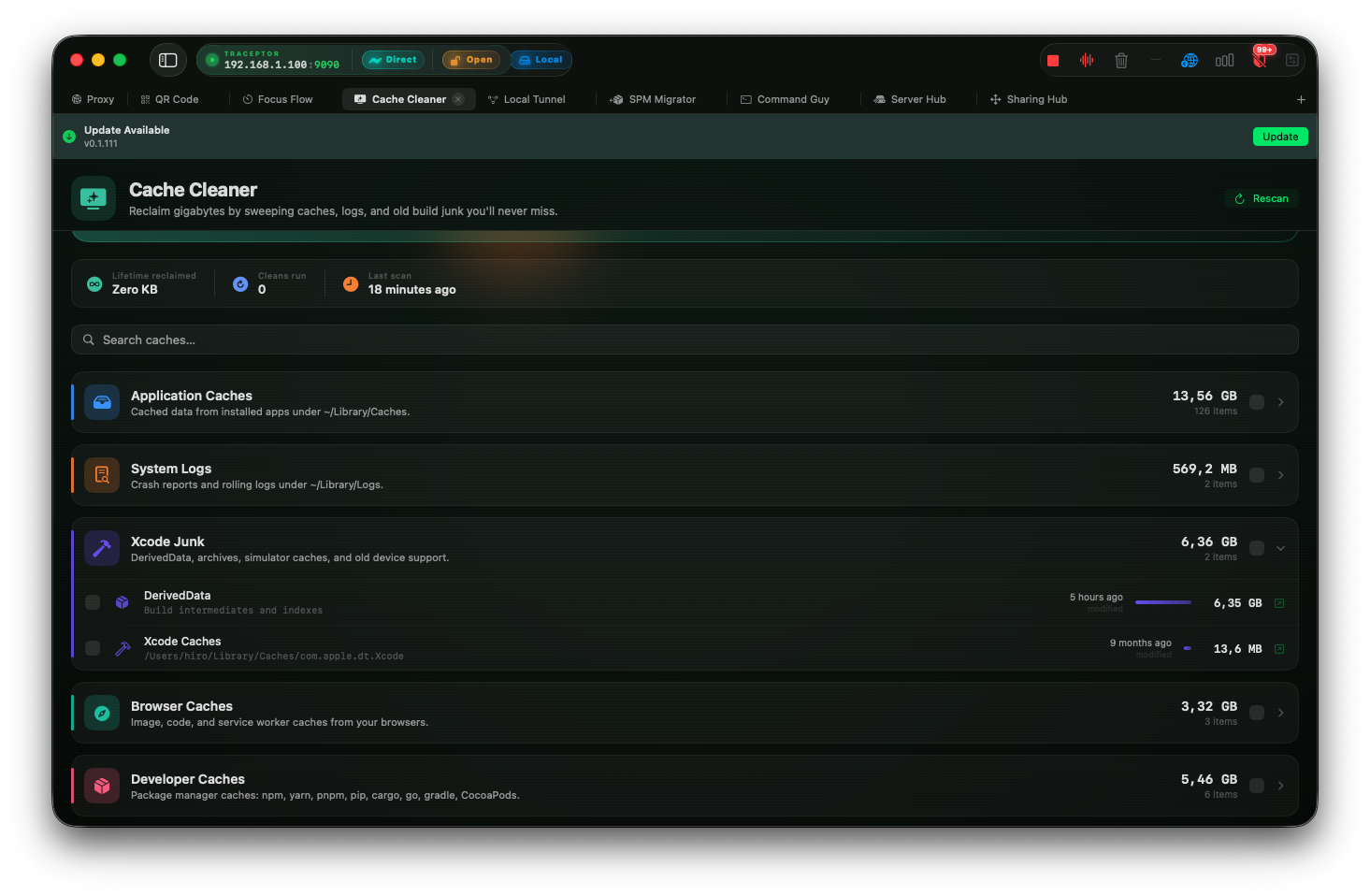Click the blue globe icon in the toolbar
This screenshot has height=896, width=1370.
[1190, 61]
